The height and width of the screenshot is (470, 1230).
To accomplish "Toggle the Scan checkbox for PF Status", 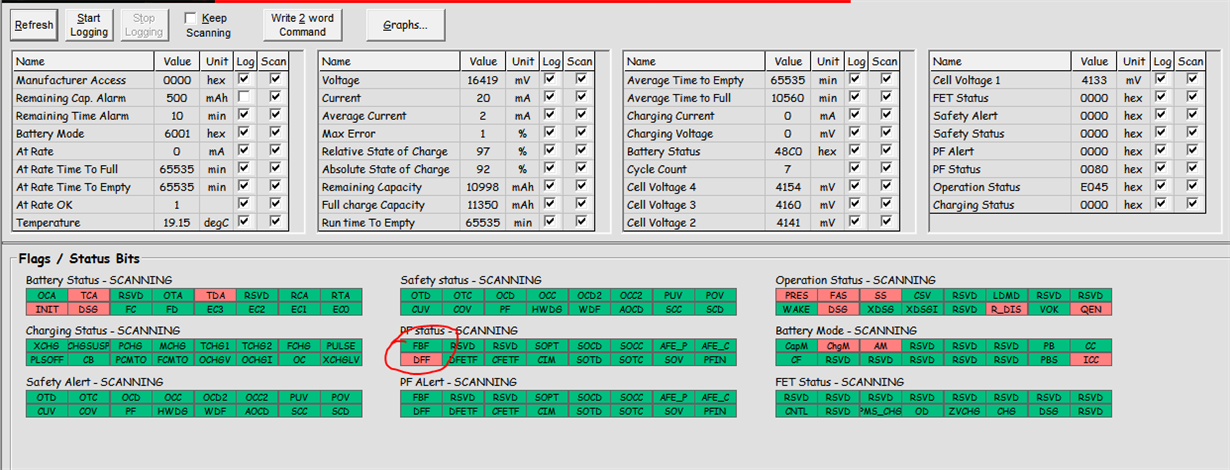I will [x=1190, y=169].
